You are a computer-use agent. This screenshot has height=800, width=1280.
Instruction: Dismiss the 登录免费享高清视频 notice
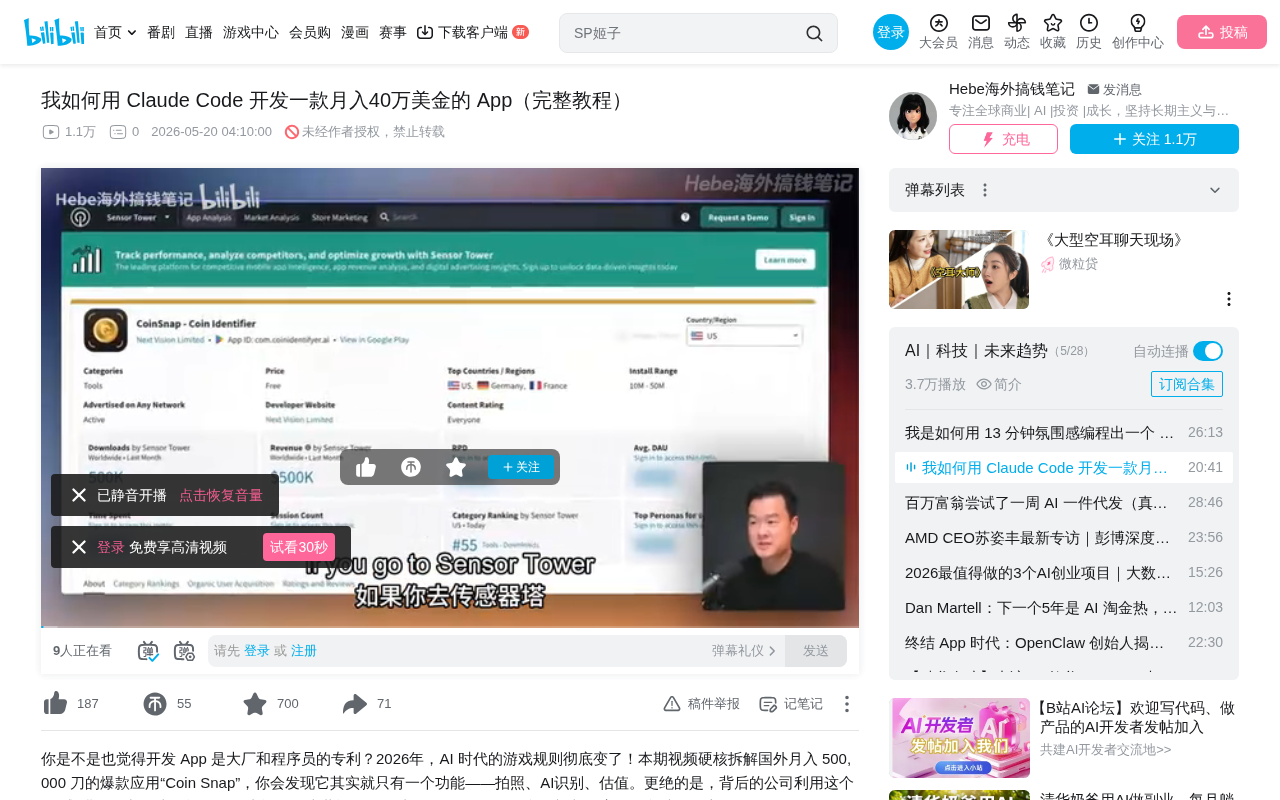pos(79,547)
